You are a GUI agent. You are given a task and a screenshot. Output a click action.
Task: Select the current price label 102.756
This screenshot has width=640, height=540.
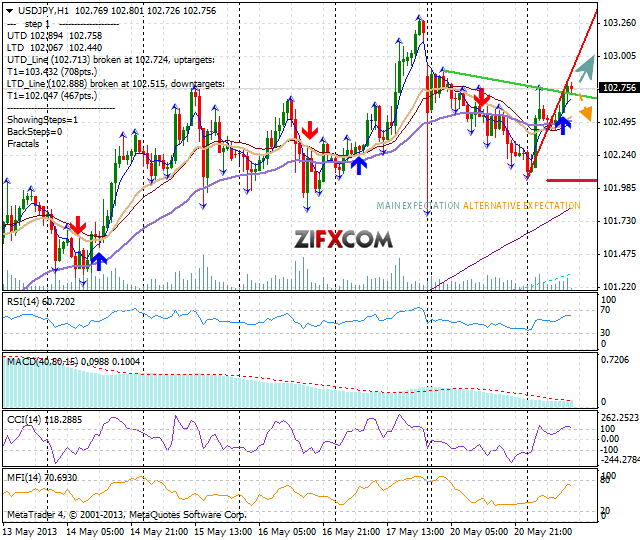[x=619, y=88]
